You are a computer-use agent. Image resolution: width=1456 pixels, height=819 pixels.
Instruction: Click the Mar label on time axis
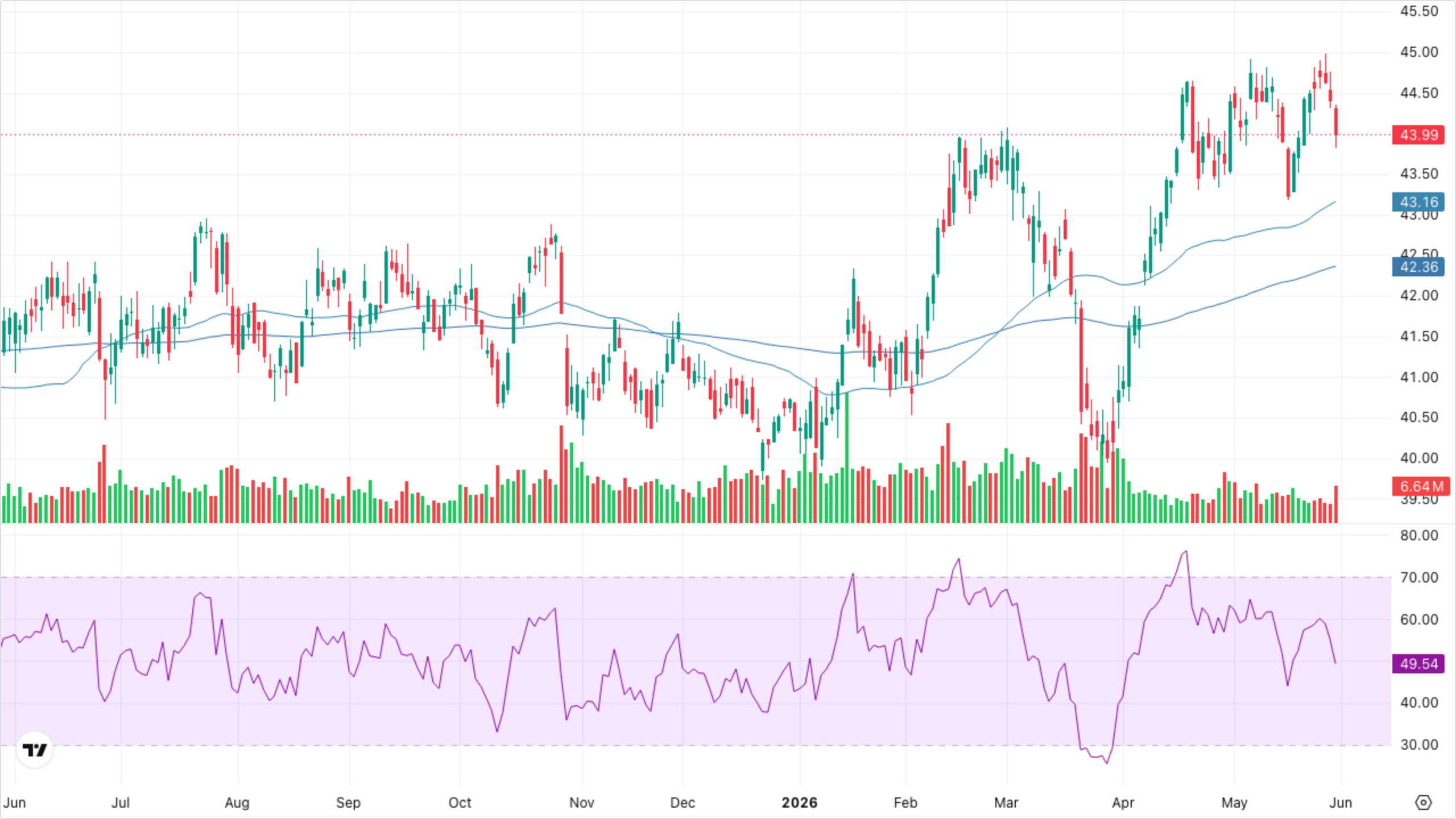1006,803
